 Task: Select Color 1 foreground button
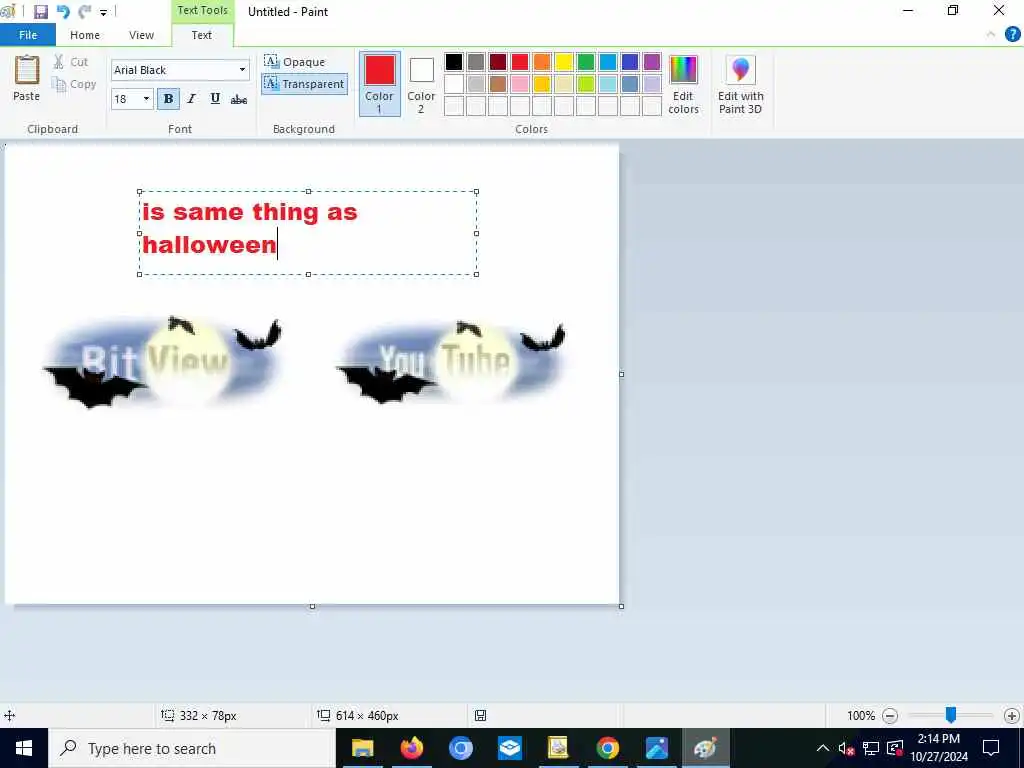pos(379,84)
